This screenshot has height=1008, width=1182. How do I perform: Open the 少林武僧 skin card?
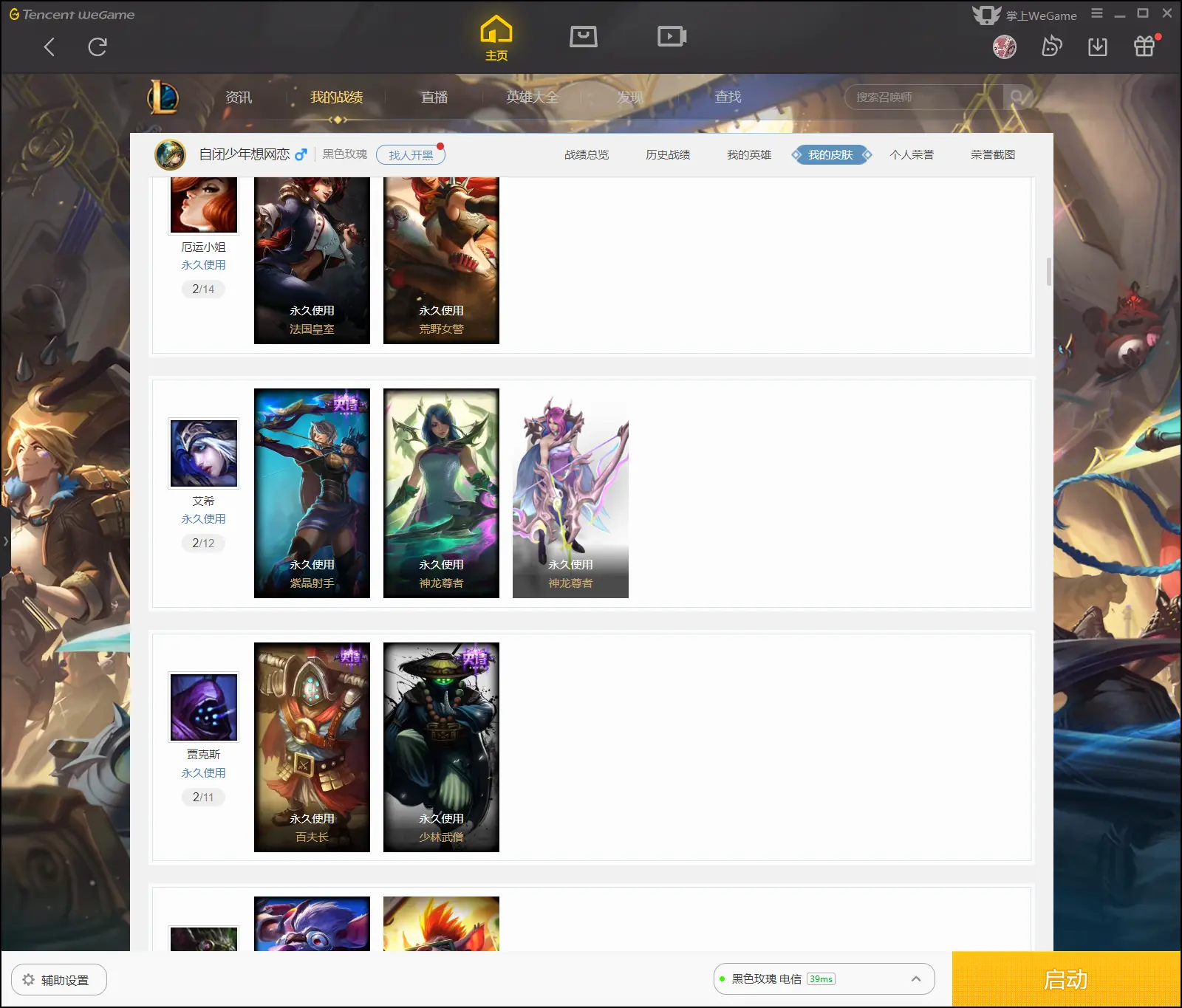(441, 747)
